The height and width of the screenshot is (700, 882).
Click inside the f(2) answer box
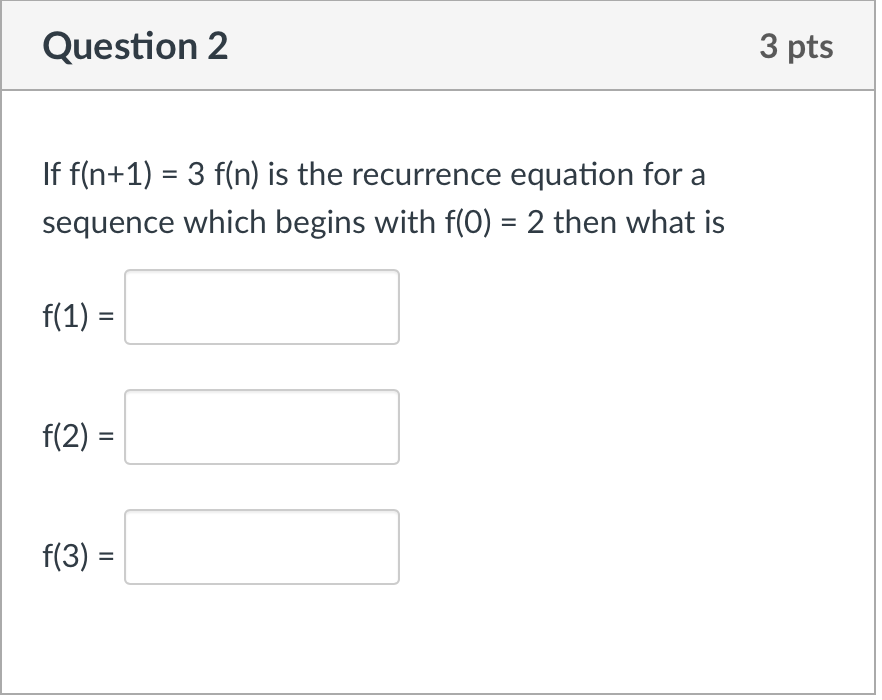click(261, 427)
